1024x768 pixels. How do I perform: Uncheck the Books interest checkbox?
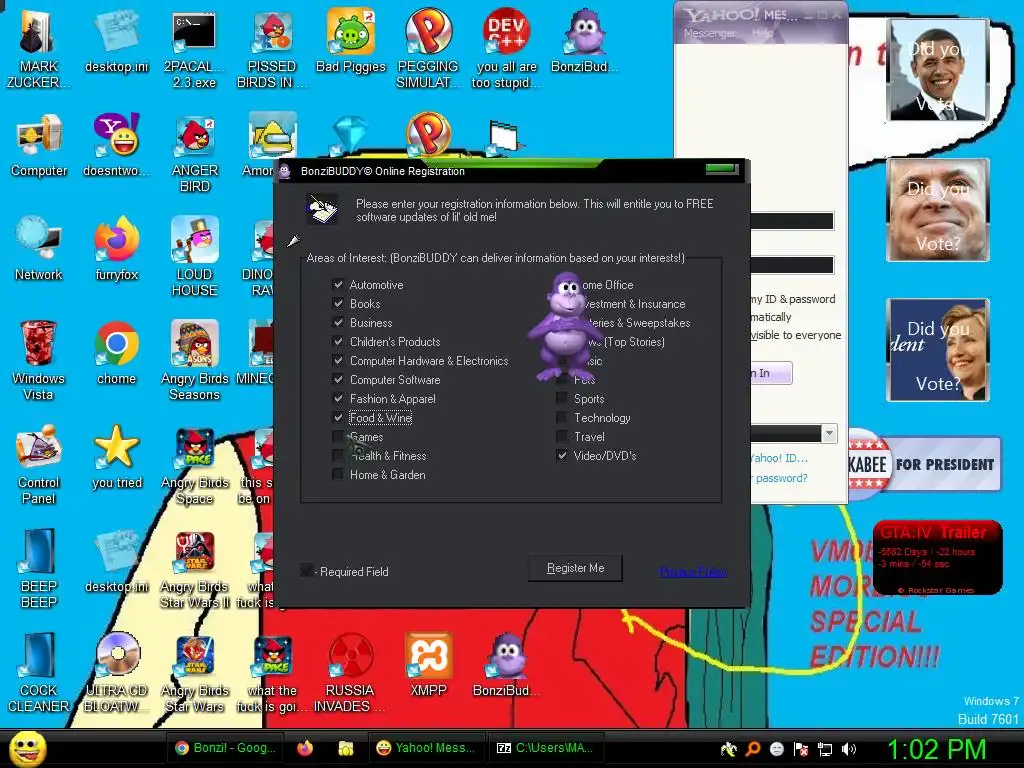coord(338,304)
